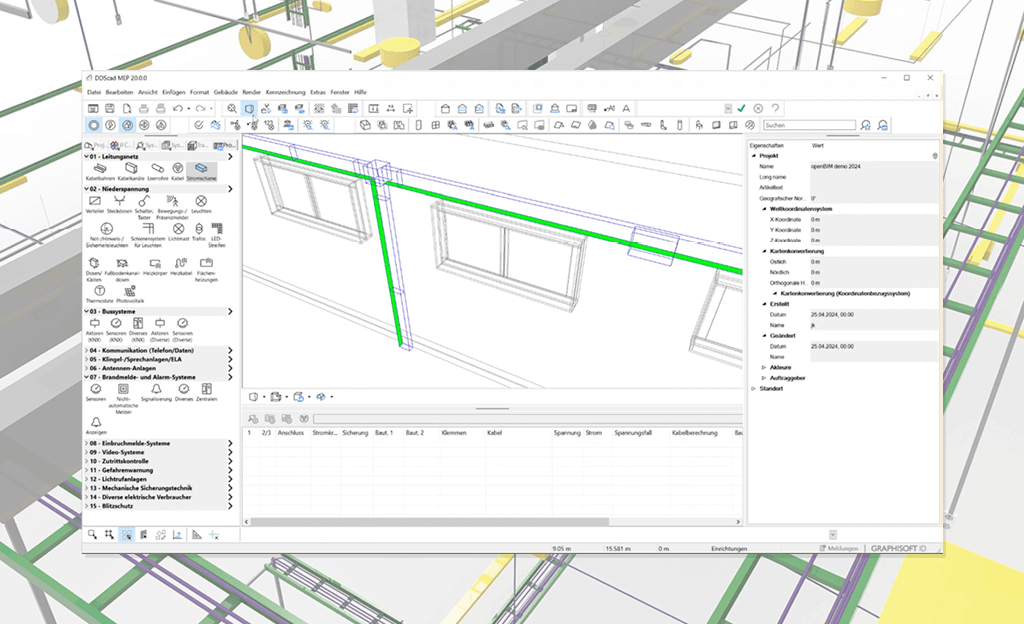Collapse the 01 - Leitungsnetz section

pyautogui.click(x=112, y=157)
